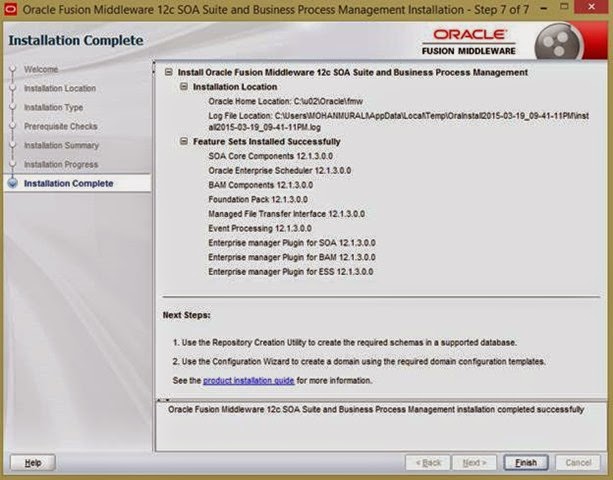Select Prerequisite Checks step in sidebar
Image resolution: width=613 pixels, height=480 pixels.
[61, 126]
